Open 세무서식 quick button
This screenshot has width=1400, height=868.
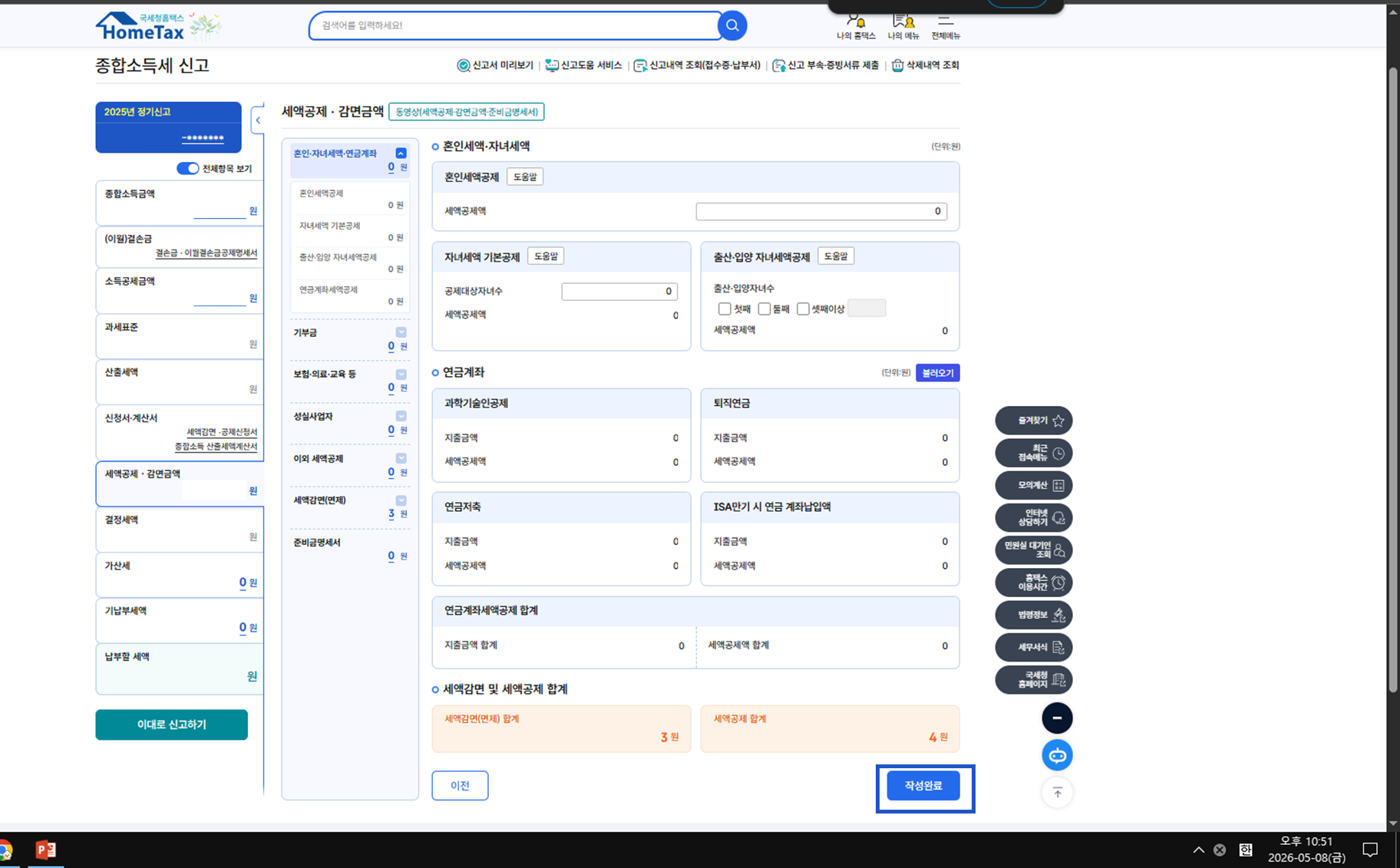click(x=1034, y=647)
